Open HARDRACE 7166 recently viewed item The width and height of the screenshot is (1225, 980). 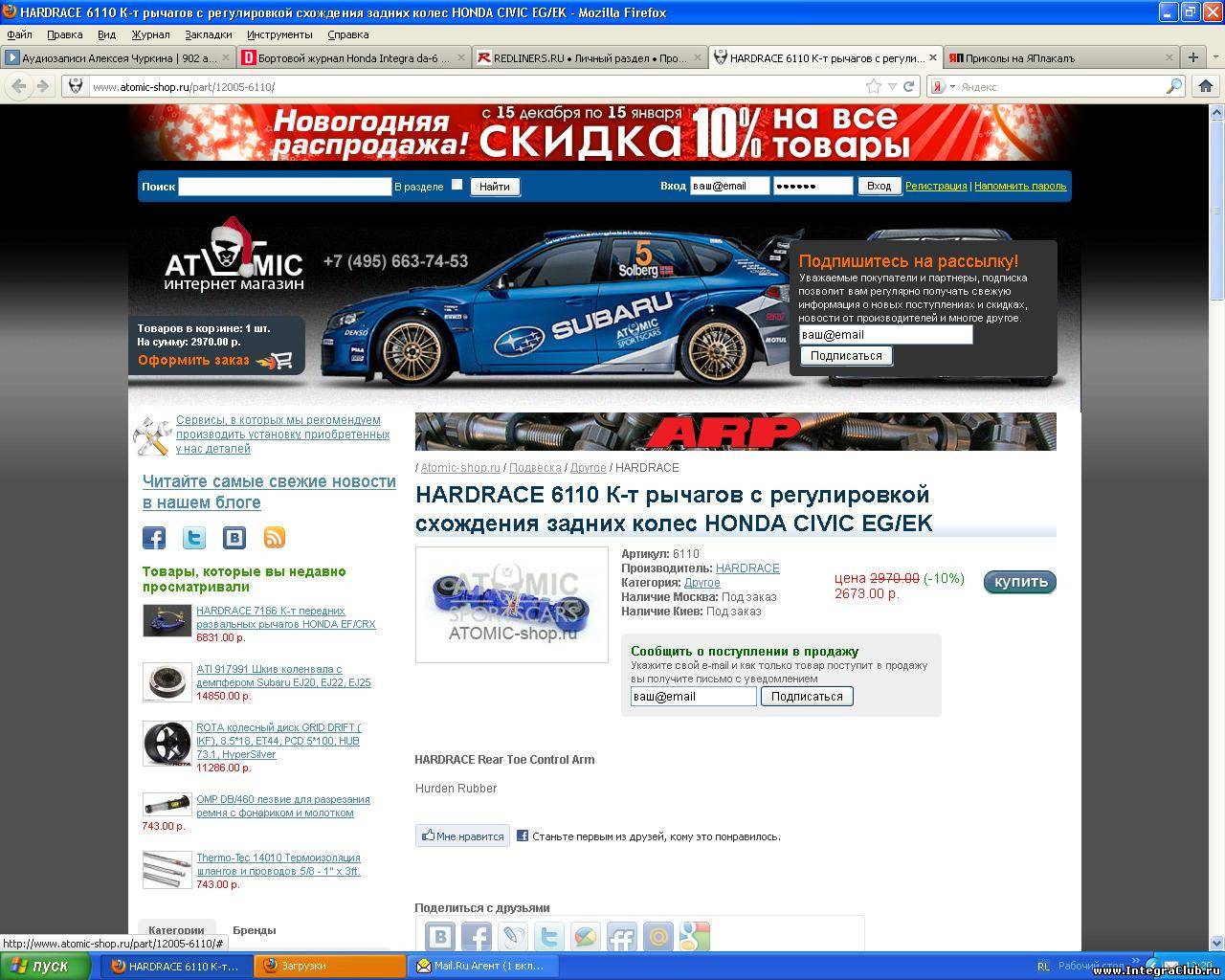[x=286, y=617]
